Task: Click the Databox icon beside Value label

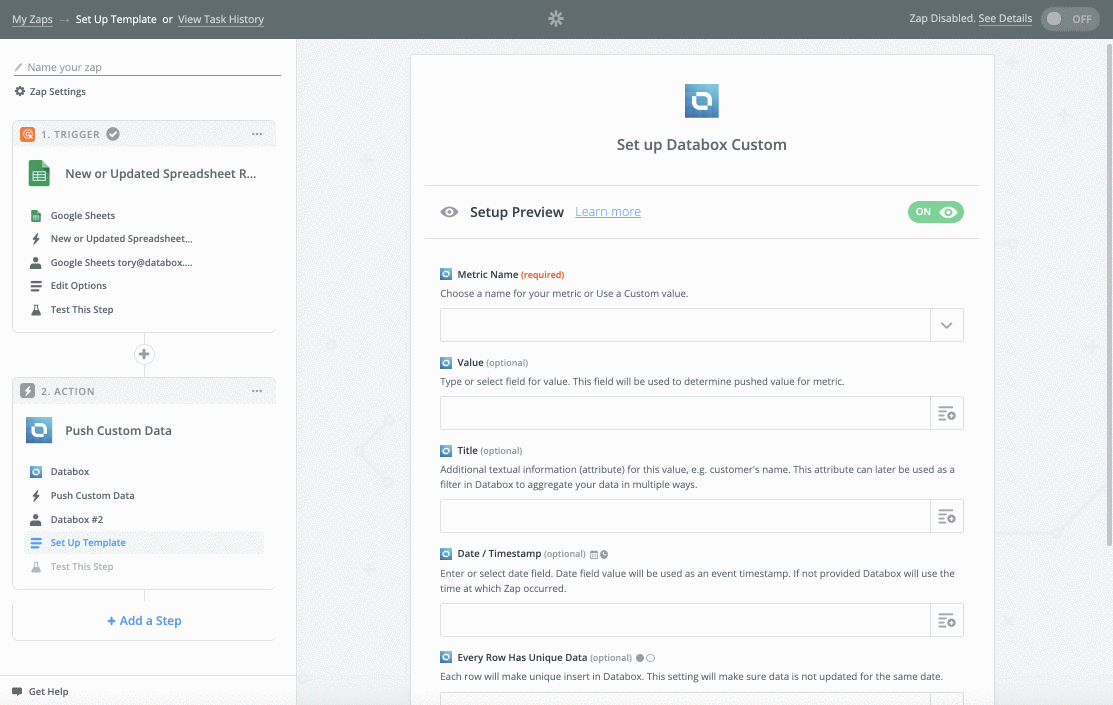Action: pos(446,363)
